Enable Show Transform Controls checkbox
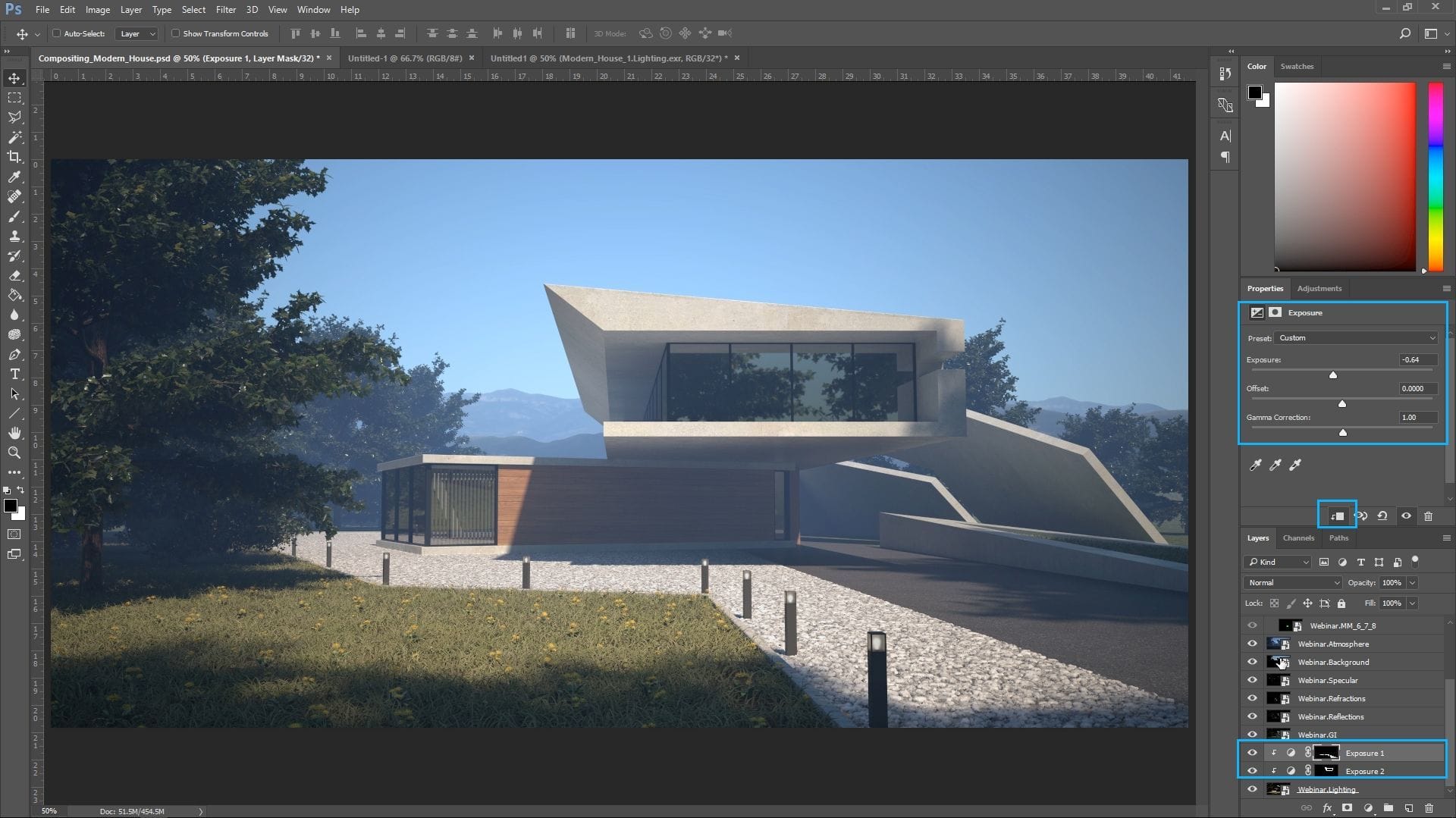 tap(175, 33)
